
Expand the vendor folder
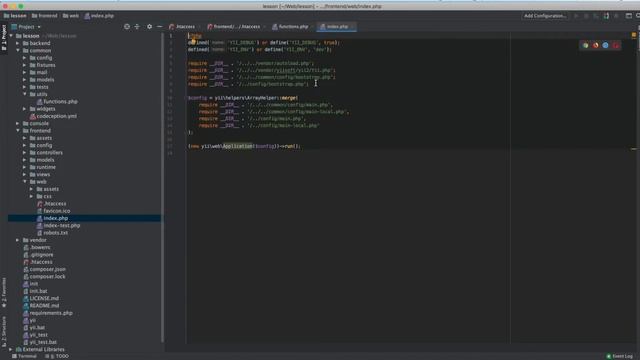click(18, 240)
